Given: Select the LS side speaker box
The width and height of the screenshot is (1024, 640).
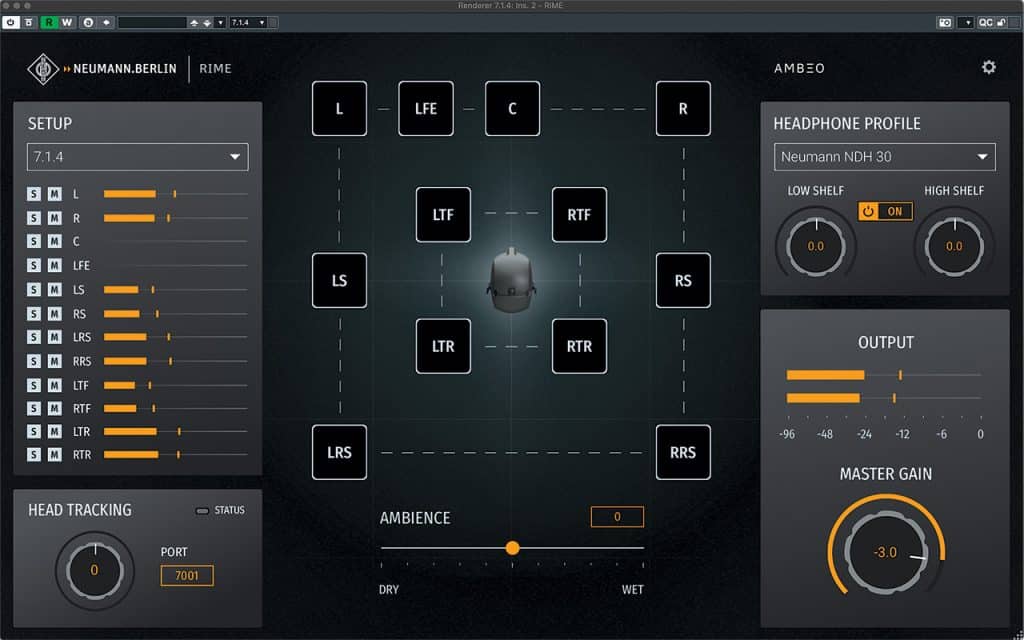Looking at the screenshot, I should coord(340,281).
